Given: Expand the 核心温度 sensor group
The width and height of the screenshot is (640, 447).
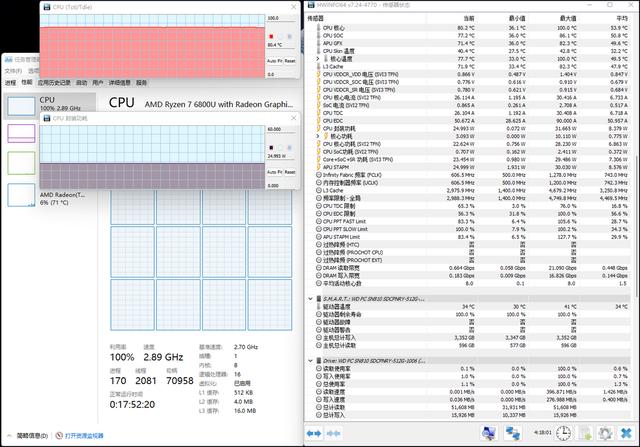Looking at the screenshot, I should pos(318,59).
